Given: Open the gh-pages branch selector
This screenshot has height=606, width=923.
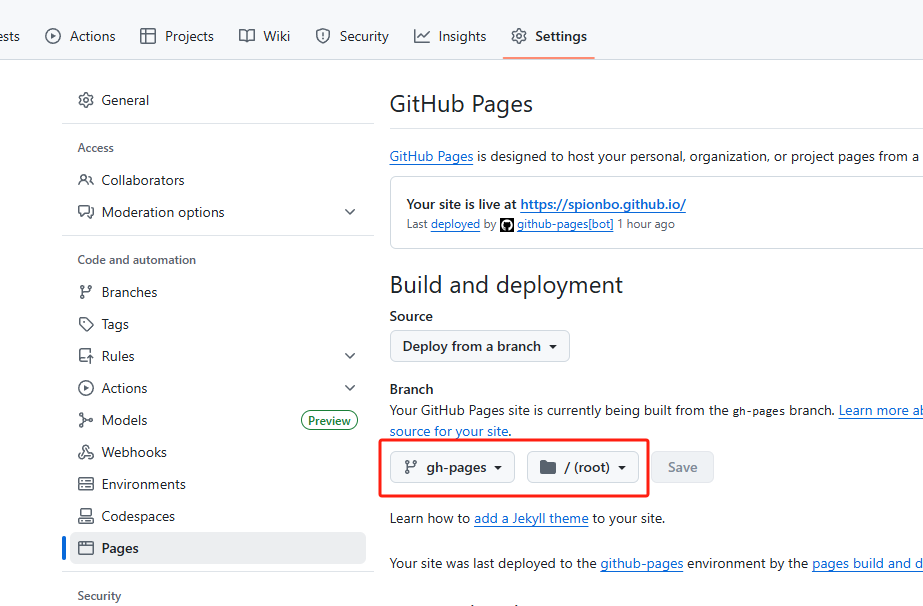Looking at the screenshot, I should pyautogui.click(x=452, y=467).
